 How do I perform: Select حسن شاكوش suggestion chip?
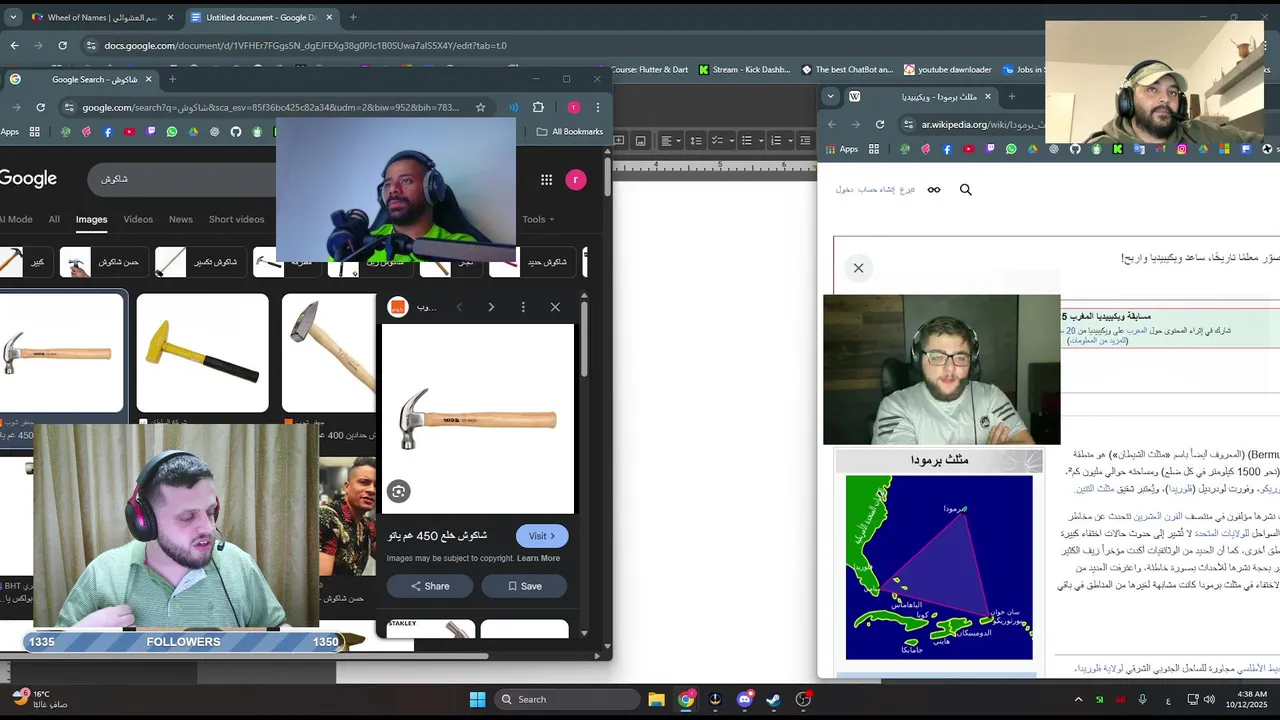[104, 262]
